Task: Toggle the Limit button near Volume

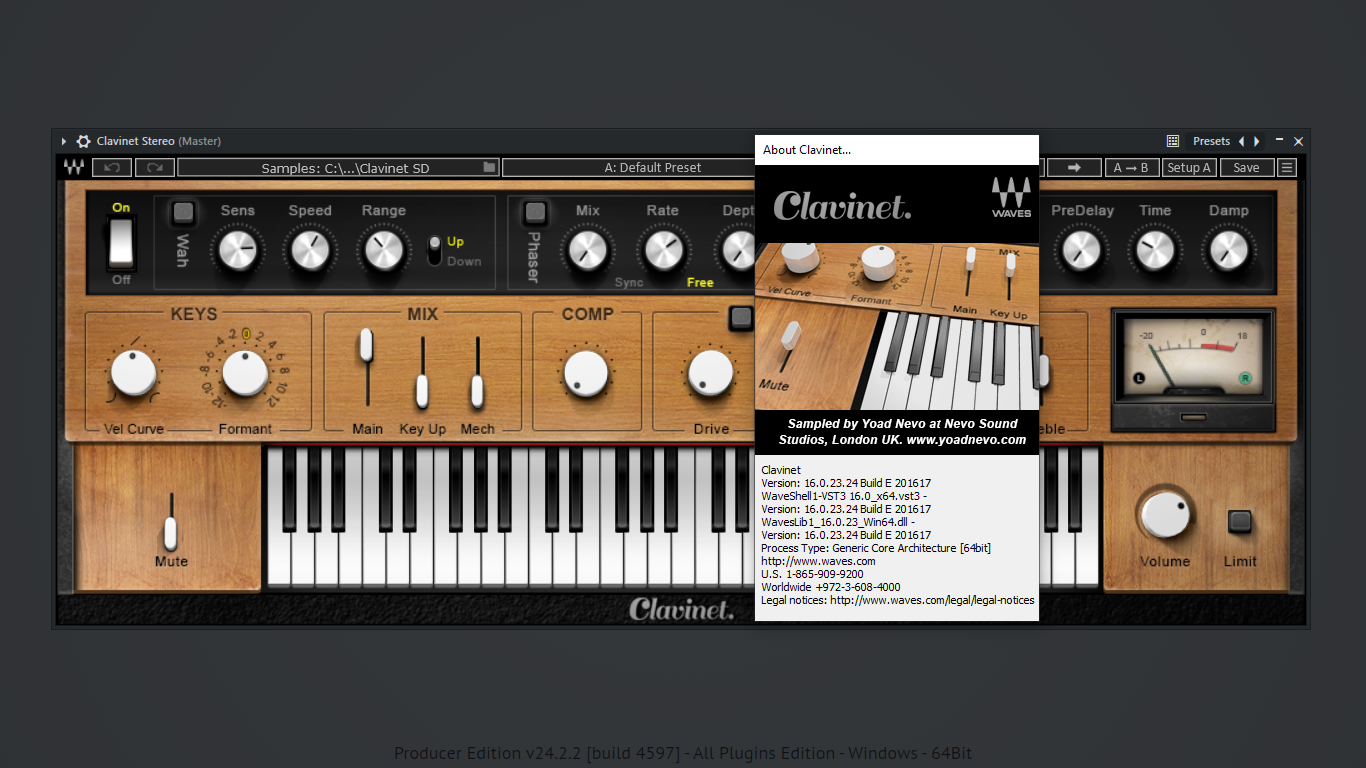Action: coord(1240,521)
